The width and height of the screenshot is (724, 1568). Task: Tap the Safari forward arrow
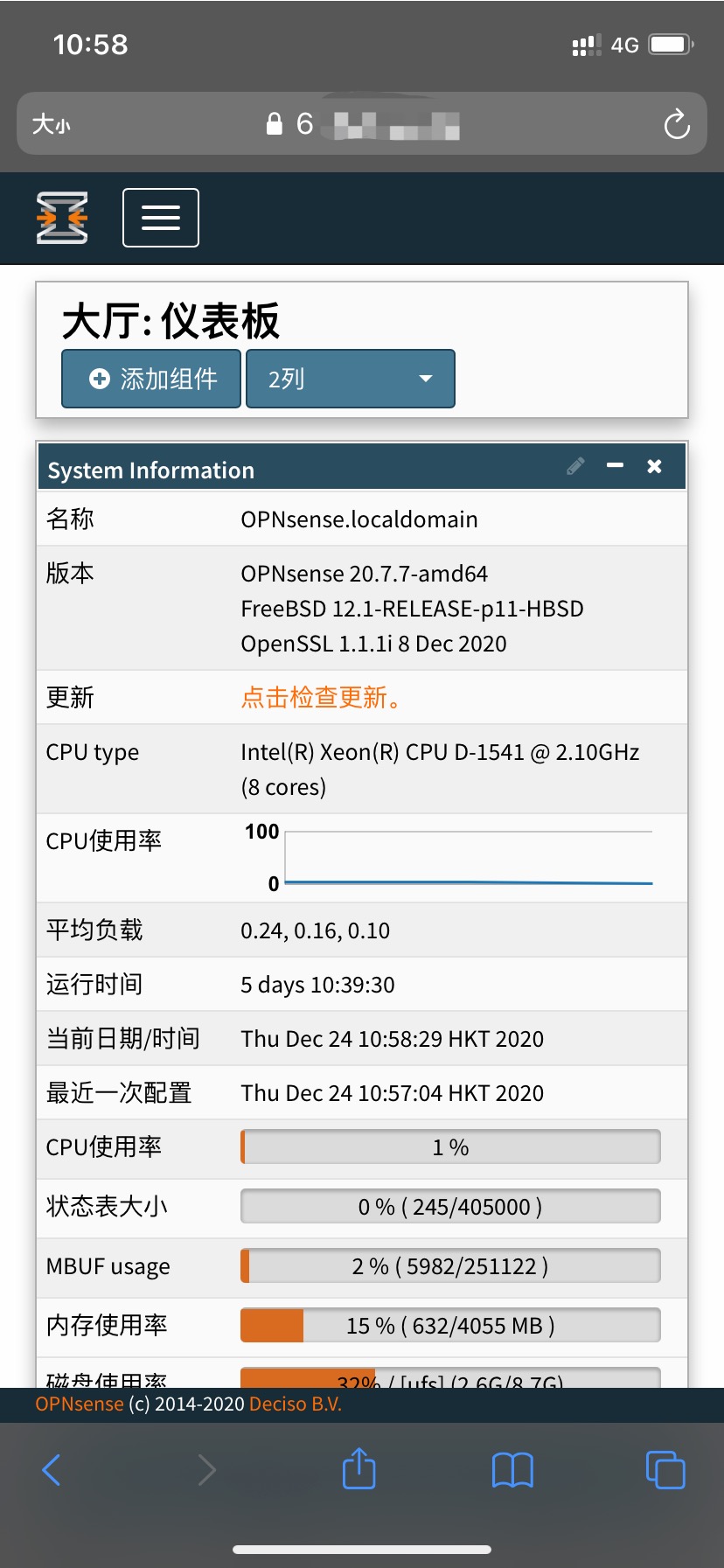206,1470
